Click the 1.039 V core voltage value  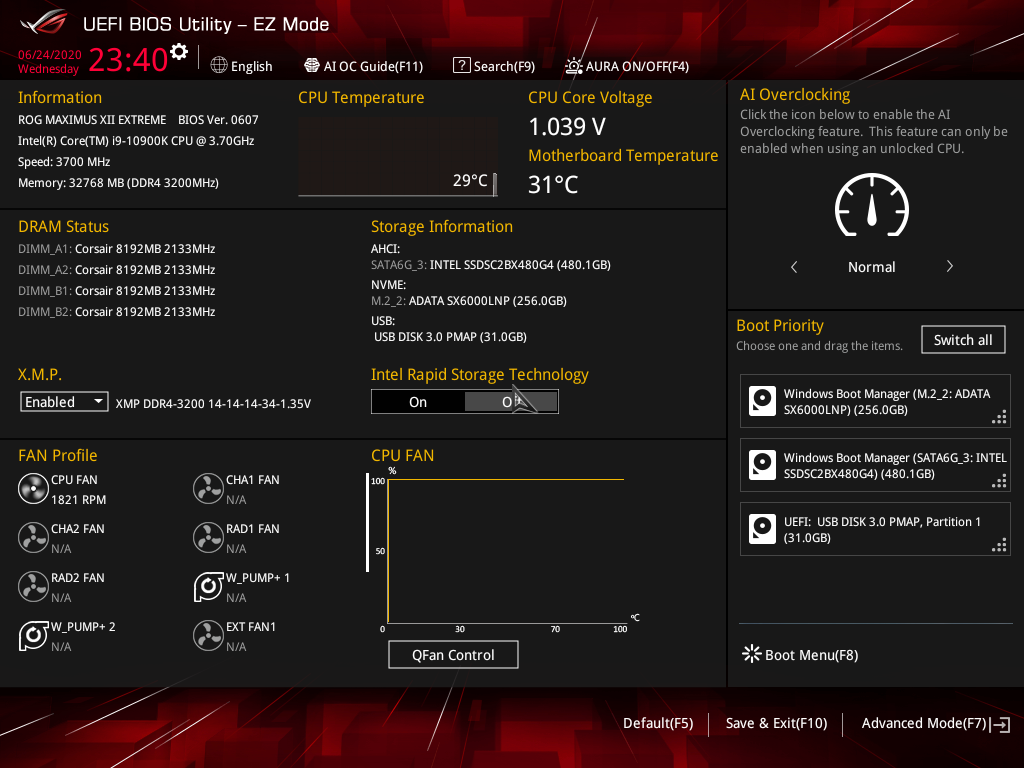[567, 127]
